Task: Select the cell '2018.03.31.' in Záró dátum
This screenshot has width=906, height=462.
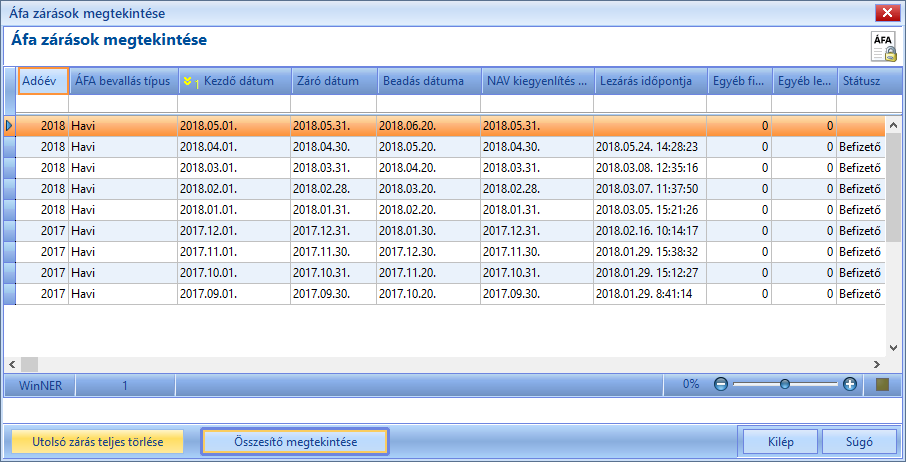Action: [x=334, y=168]
